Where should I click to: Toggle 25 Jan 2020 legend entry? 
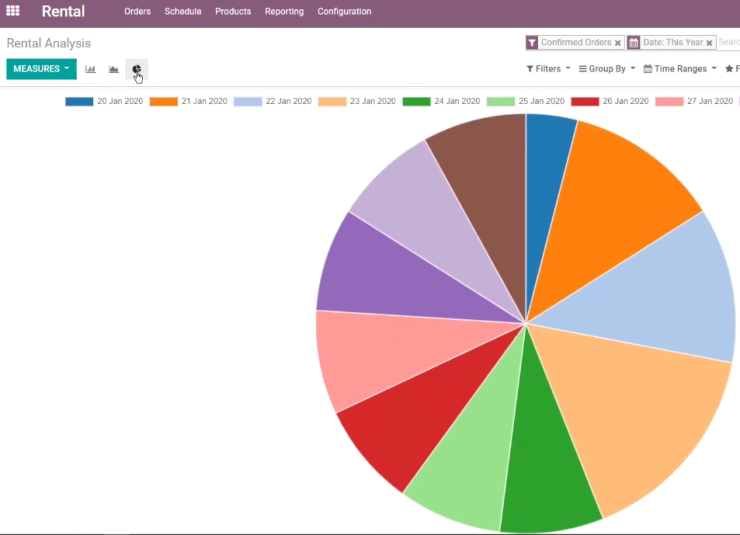[x=525, y=101]
